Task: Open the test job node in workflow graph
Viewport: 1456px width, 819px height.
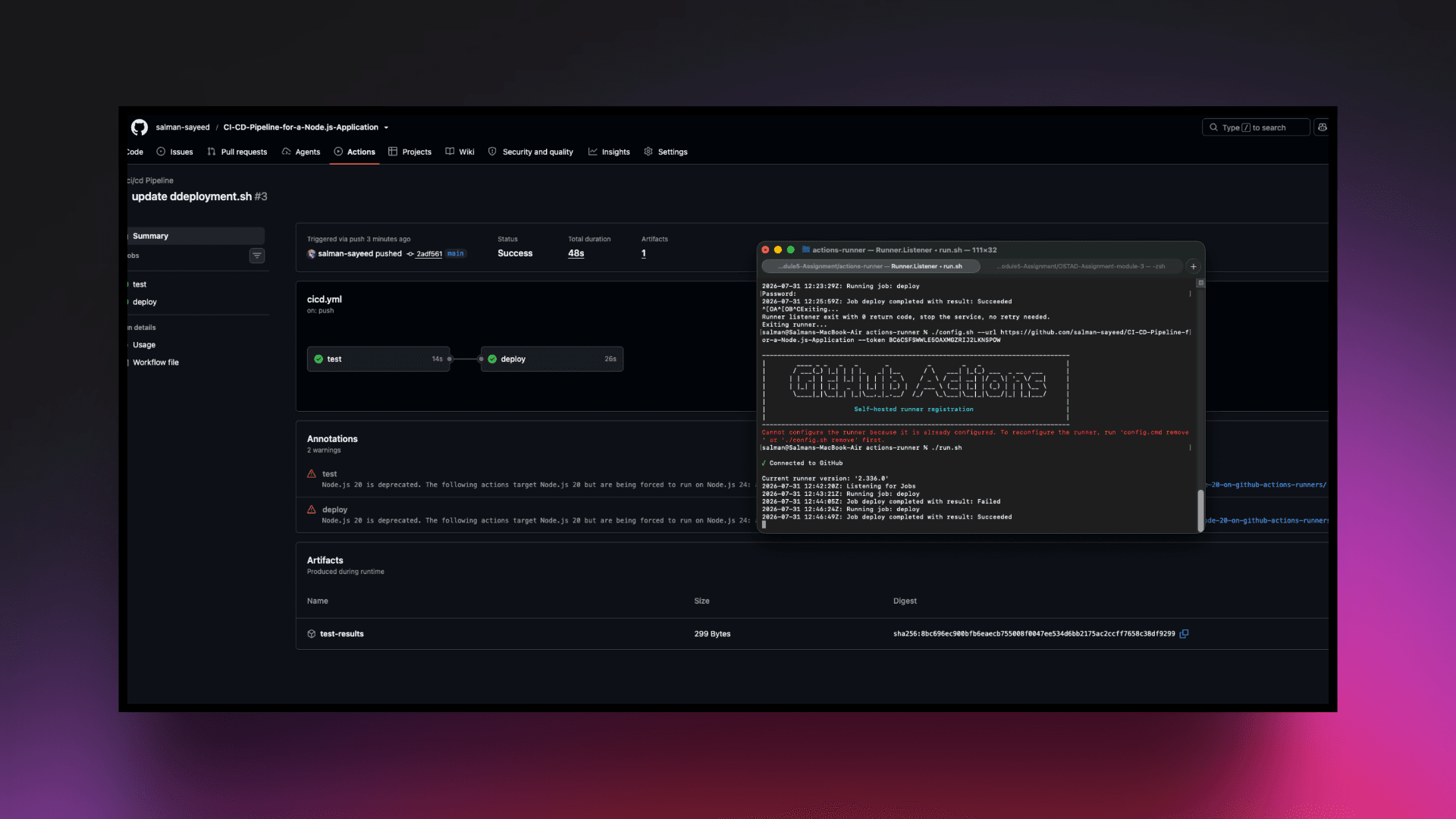Action: (x=378, y=359)
